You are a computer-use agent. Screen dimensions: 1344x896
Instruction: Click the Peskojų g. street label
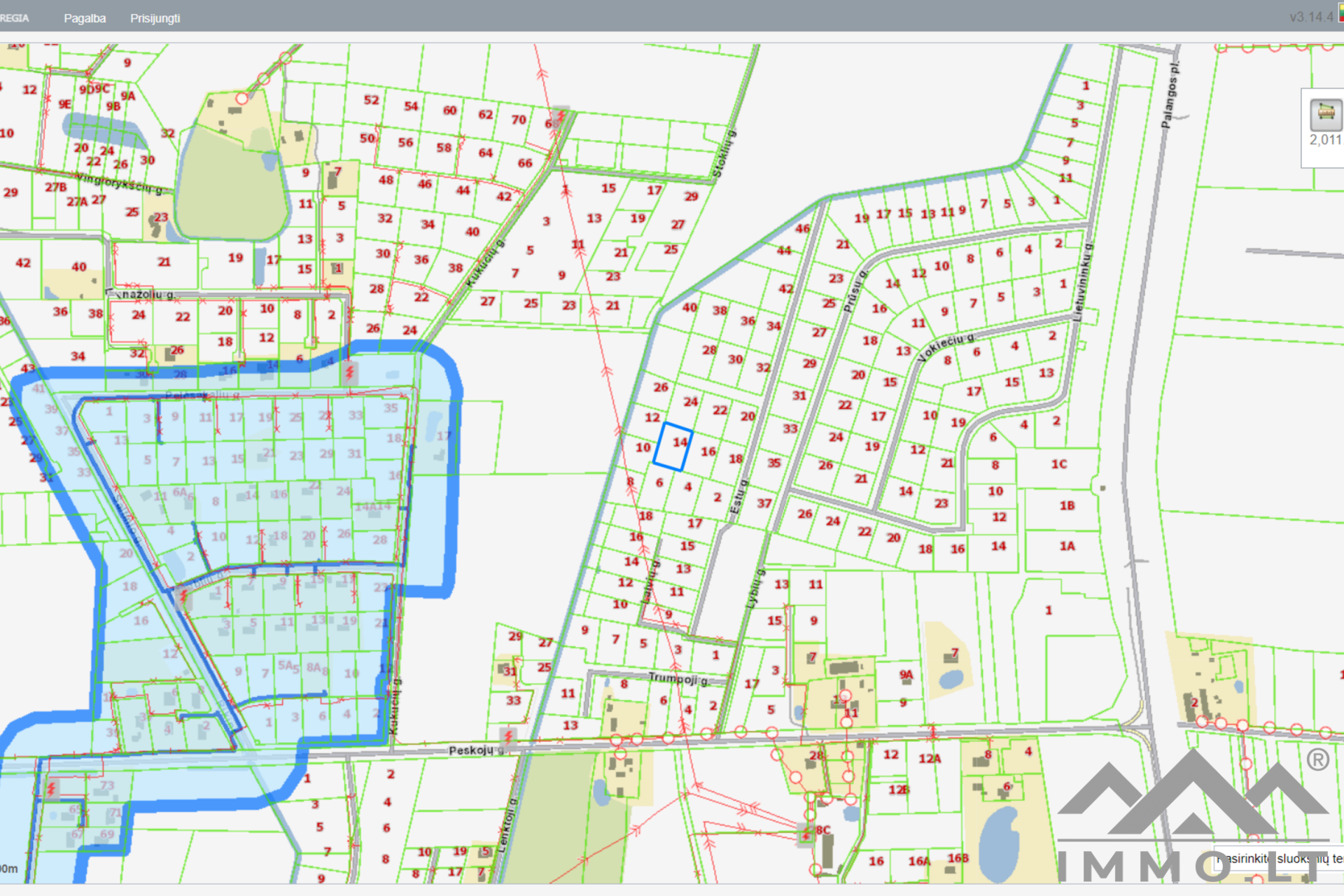coord(477,750)
